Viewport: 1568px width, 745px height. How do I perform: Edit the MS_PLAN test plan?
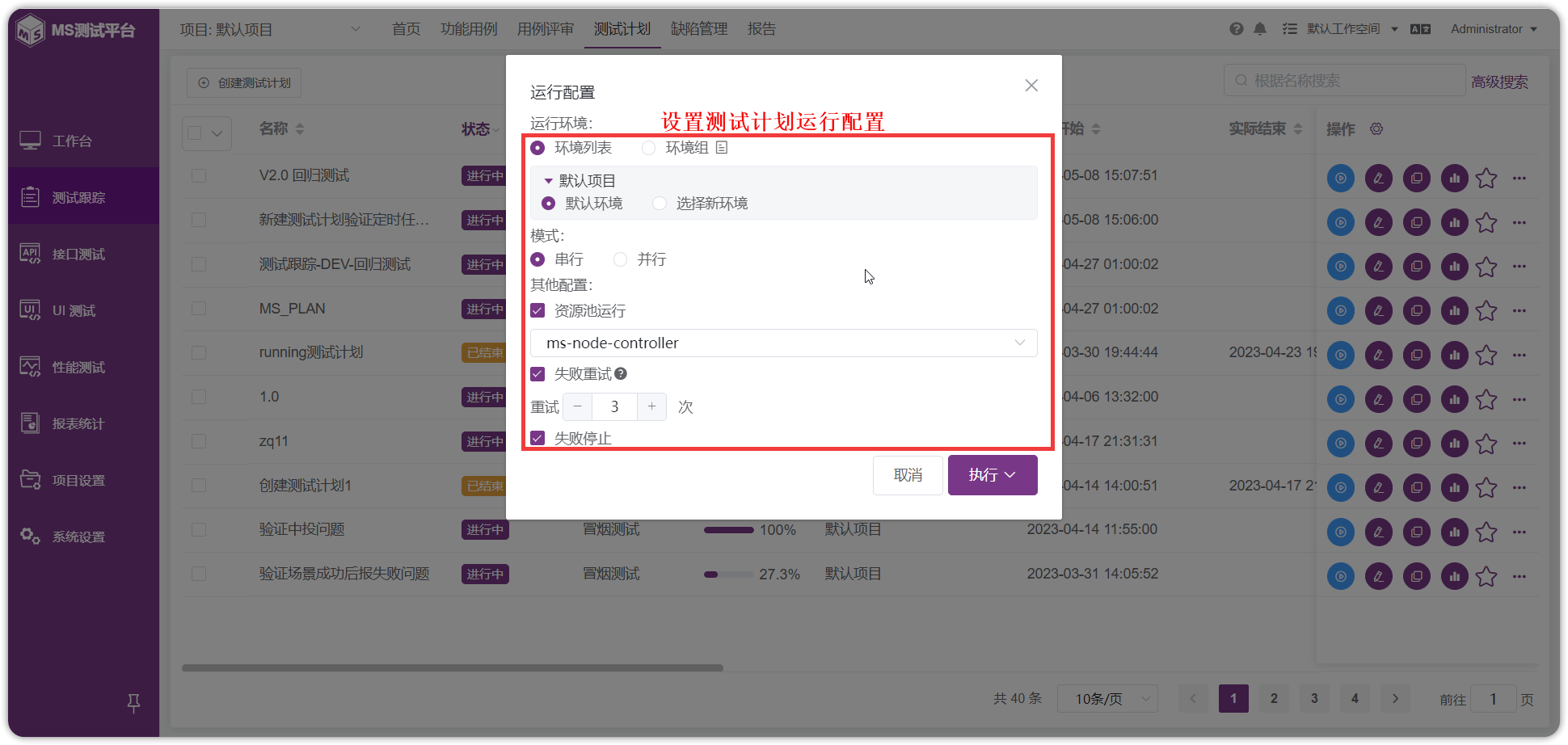(1379, 311)
